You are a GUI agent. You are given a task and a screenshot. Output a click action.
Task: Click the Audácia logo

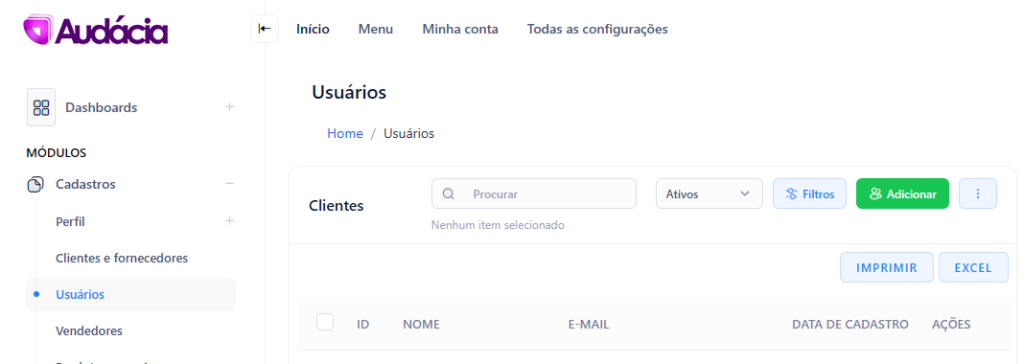click(95, 30)
